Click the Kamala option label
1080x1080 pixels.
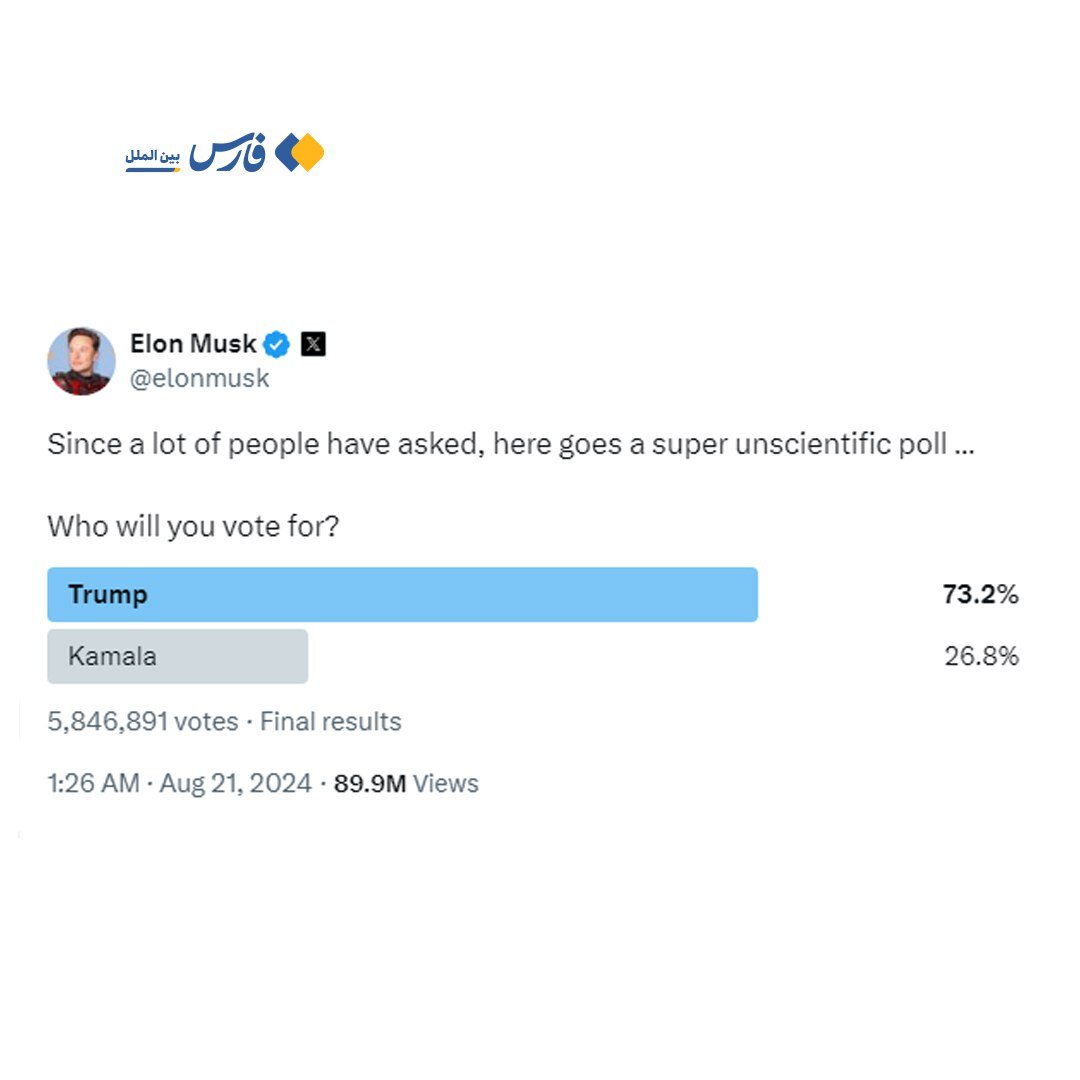pos(112,657)
